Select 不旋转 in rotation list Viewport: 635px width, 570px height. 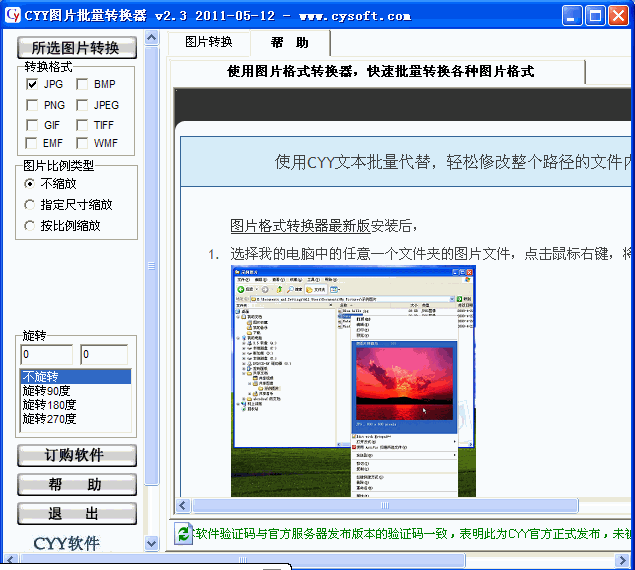(x=76, y=377)
